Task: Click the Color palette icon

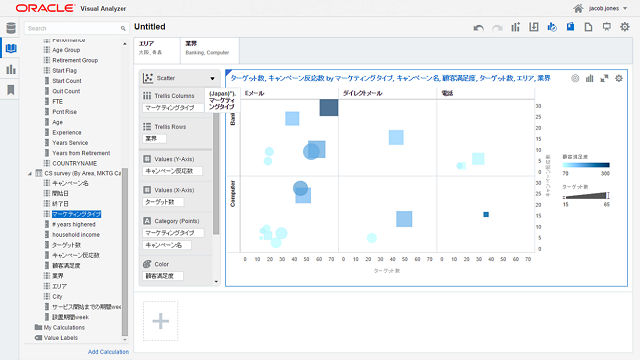Action: click(147, 264)
